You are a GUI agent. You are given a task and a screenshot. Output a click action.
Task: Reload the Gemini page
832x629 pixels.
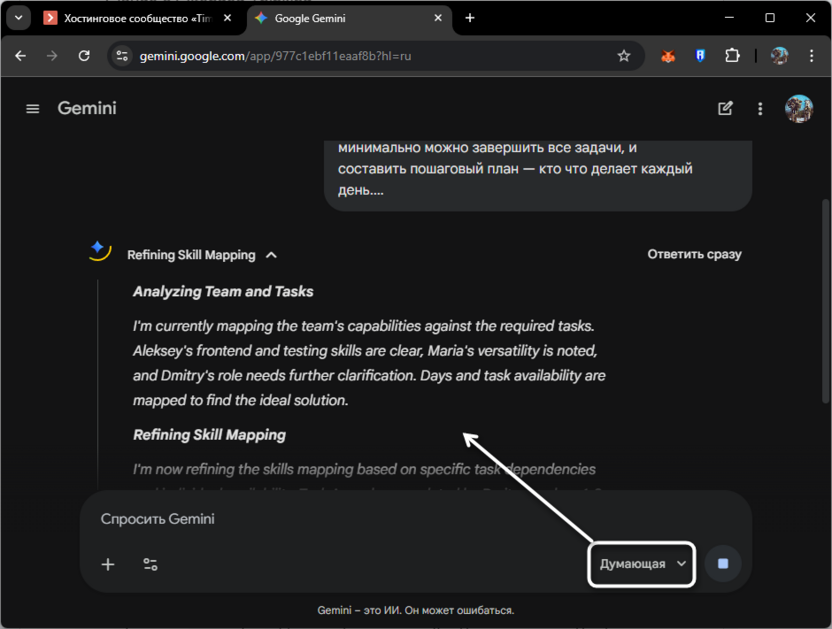point(84,56)
